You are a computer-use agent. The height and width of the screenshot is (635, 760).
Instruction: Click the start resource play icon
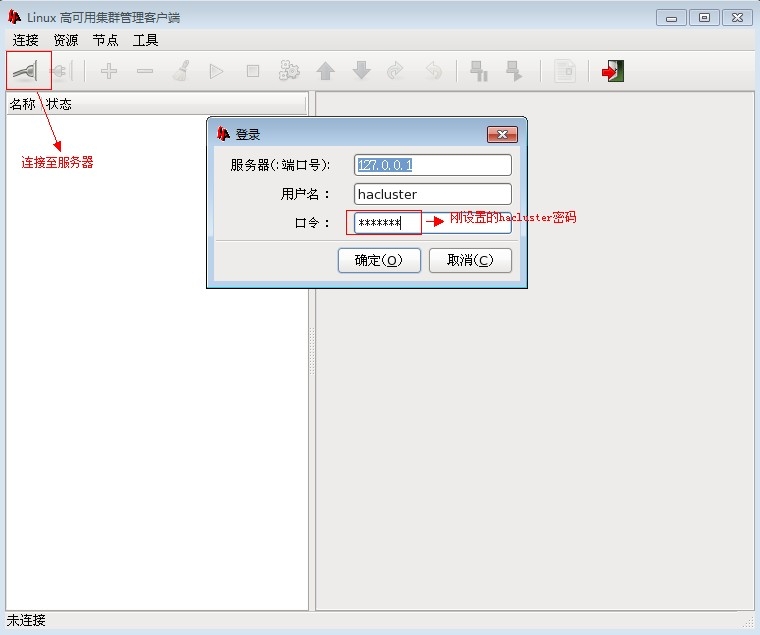[216, 71]
